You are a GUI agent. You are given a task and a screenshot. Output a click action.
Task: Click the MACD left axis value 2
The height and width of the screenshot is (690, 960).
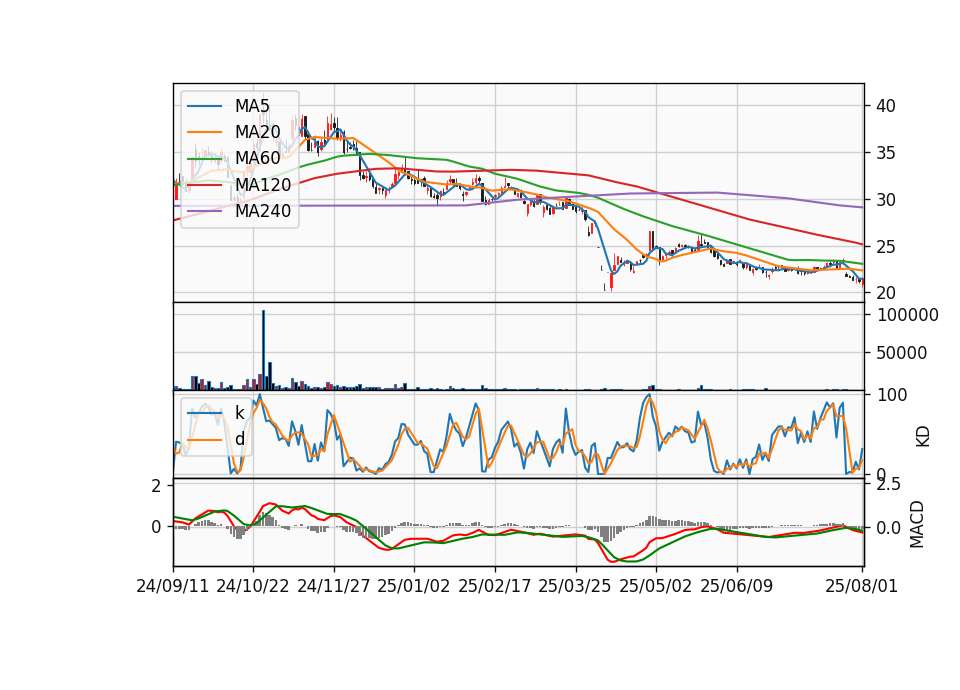[x=156, y=486]
